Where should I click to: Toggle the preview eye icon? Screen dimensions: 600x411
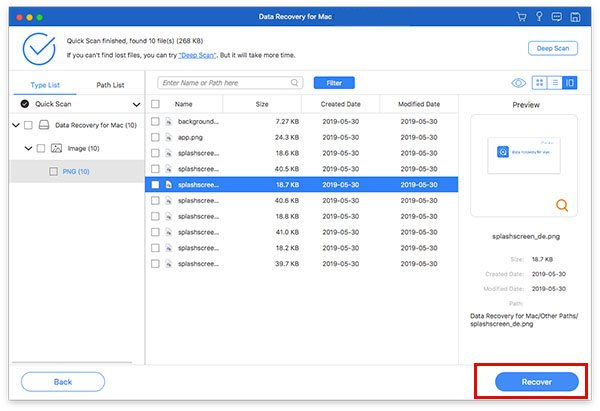(x=518, y=83)
